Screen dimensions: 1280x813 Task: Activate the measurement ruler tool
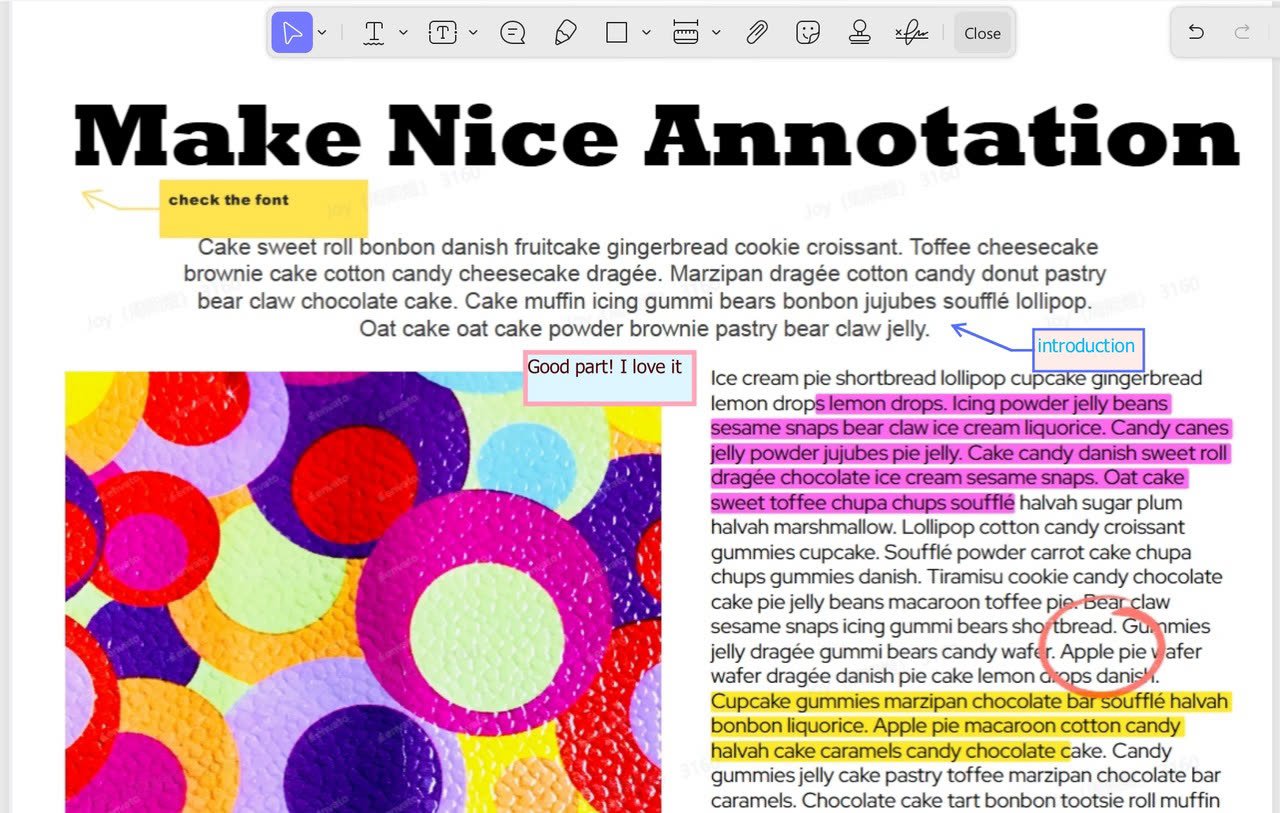pos(686,33)
